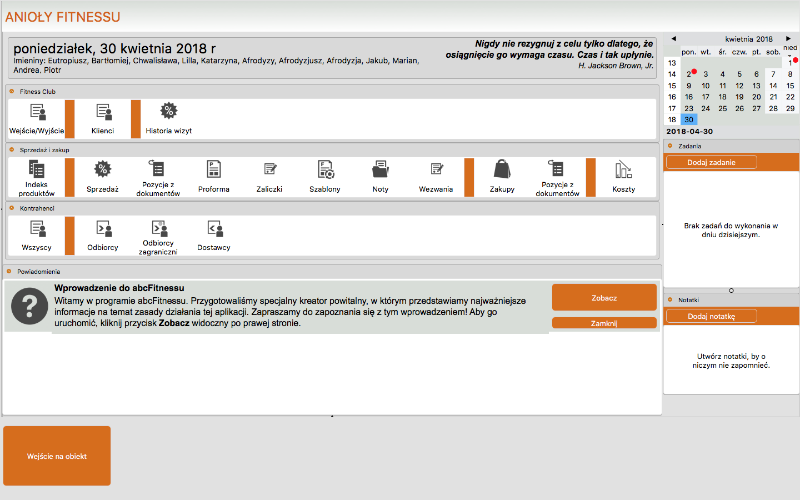Collapse the Sprzedaż i zakup section

(11, 149)
